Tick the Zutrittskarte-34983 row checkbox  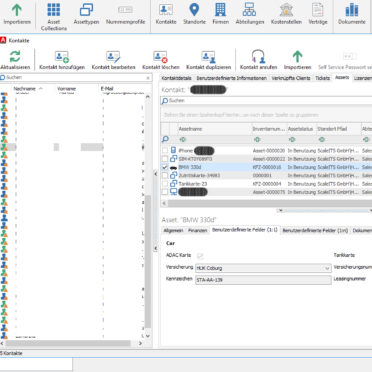coord(165,175)
